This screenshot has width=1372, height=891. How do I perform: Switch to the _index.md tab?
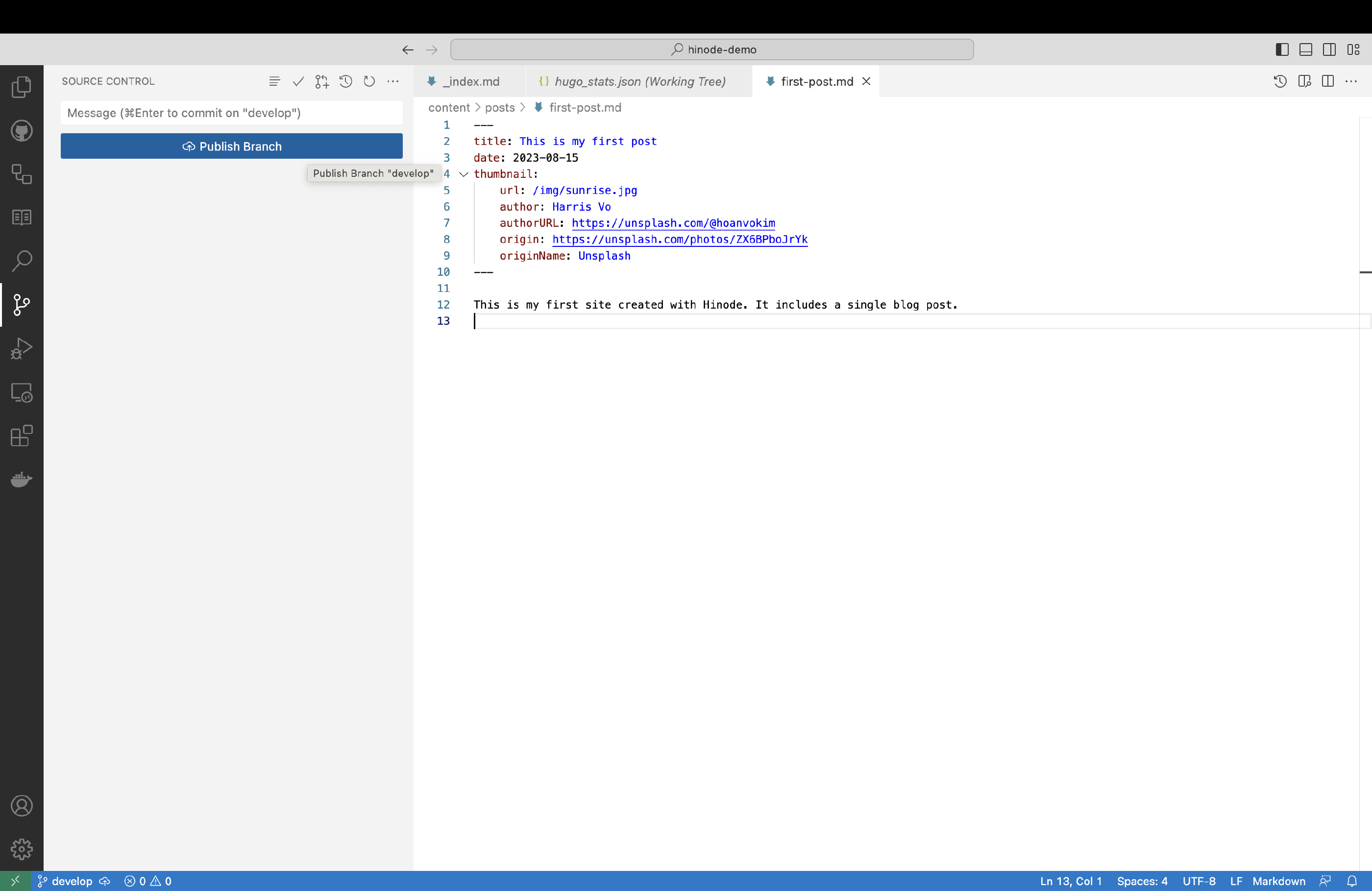[470, 81]
